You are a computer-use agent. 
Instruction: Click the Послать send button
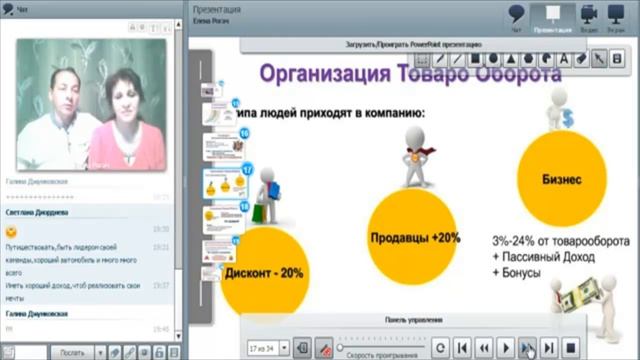[72, 352]
